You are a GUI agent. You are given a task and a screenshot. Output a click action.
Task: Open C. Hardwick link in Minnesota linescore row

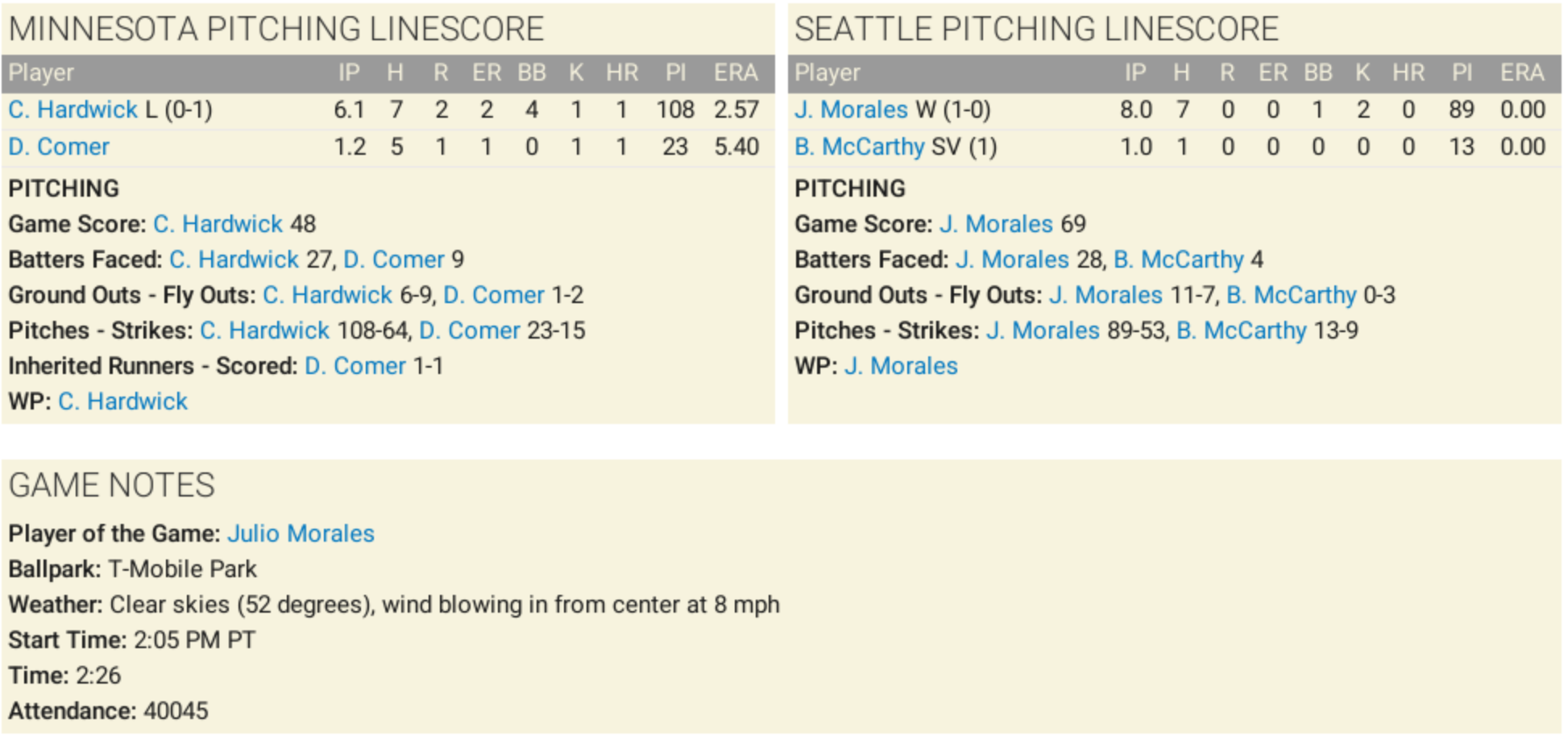(73, 110)
